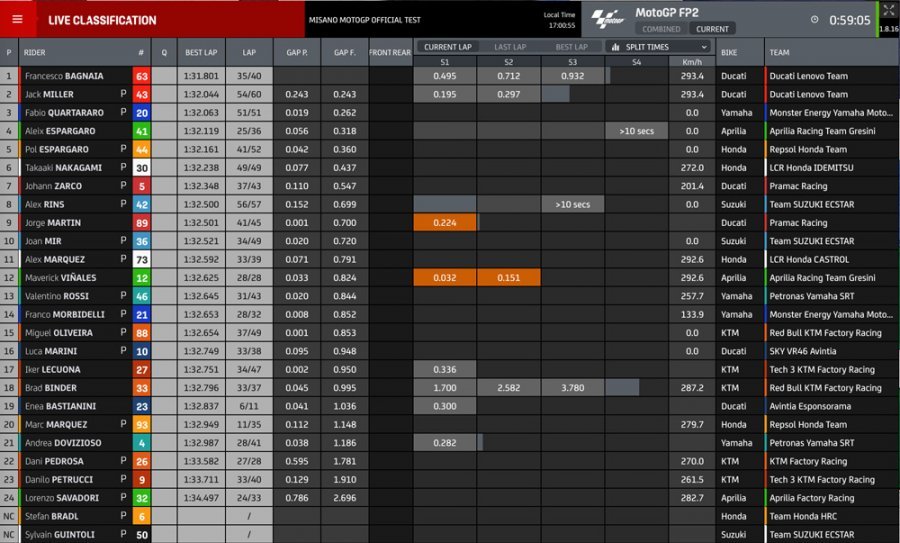Click Bagnaia's red number 63 badge
Viewport: 900px width, 543px height.
(x=141, y=76)
